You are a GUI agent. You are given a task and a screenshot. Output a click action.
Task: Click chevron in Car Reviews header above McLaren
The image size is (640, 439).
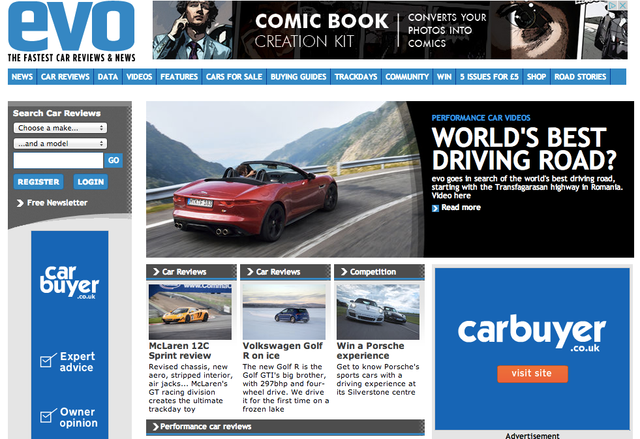pos(156,272)
